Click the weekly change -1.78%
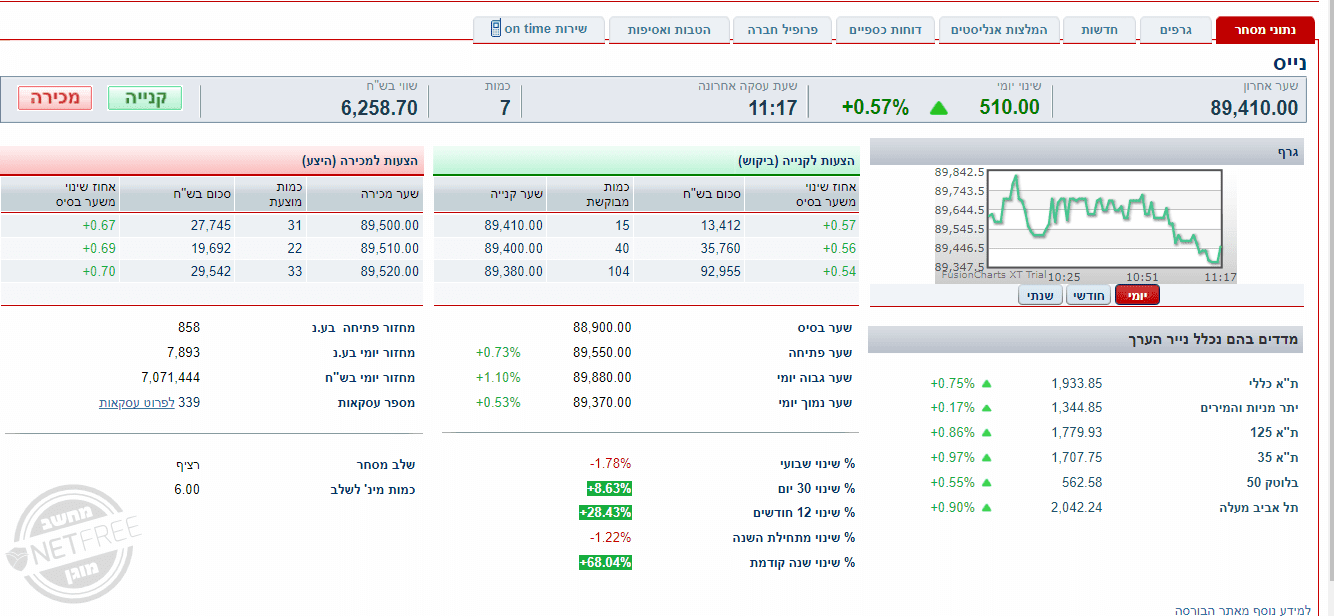 610,463
